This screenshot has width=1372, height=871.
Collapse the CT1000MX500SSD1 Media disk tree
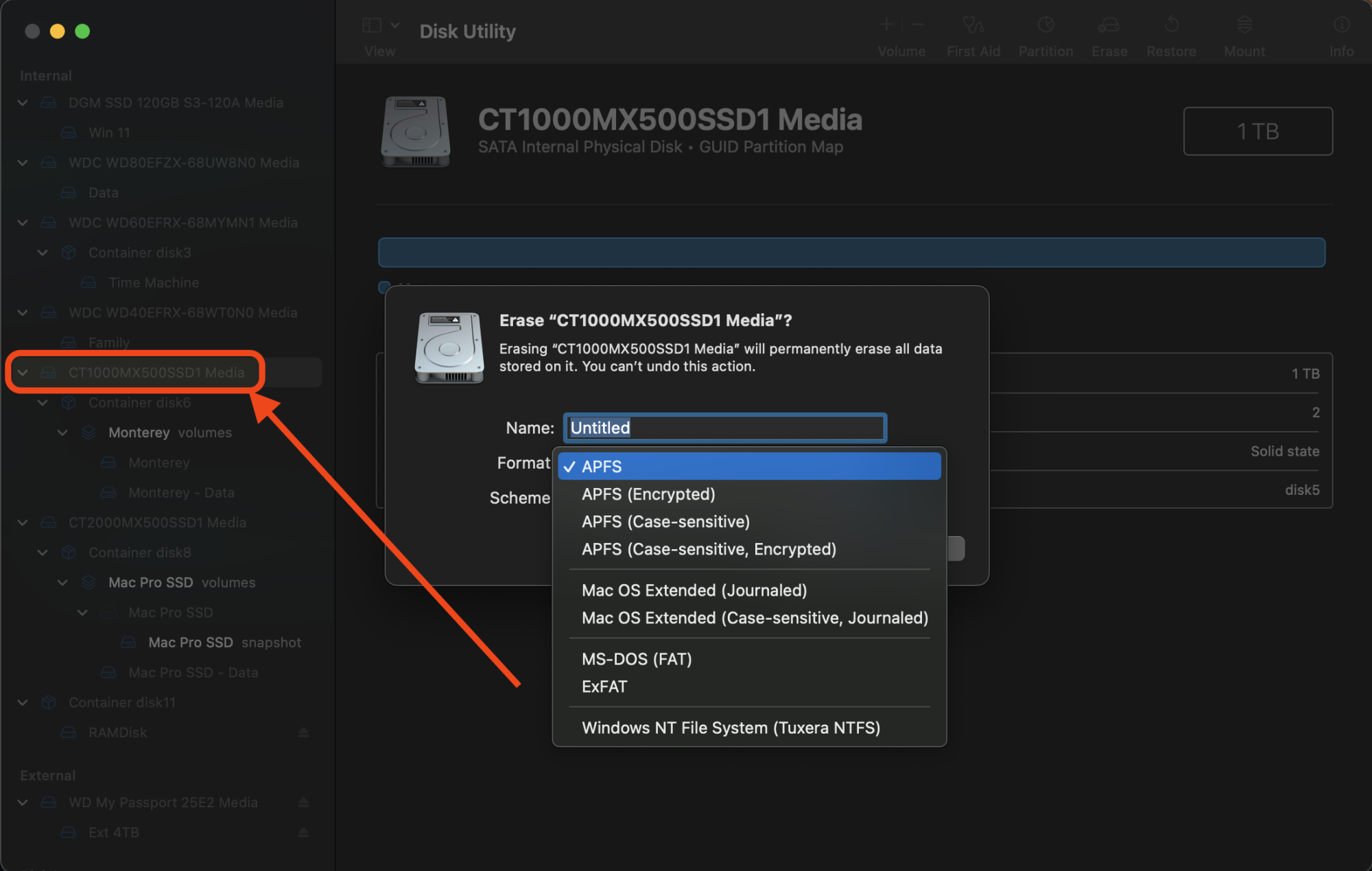click(23, 373)
